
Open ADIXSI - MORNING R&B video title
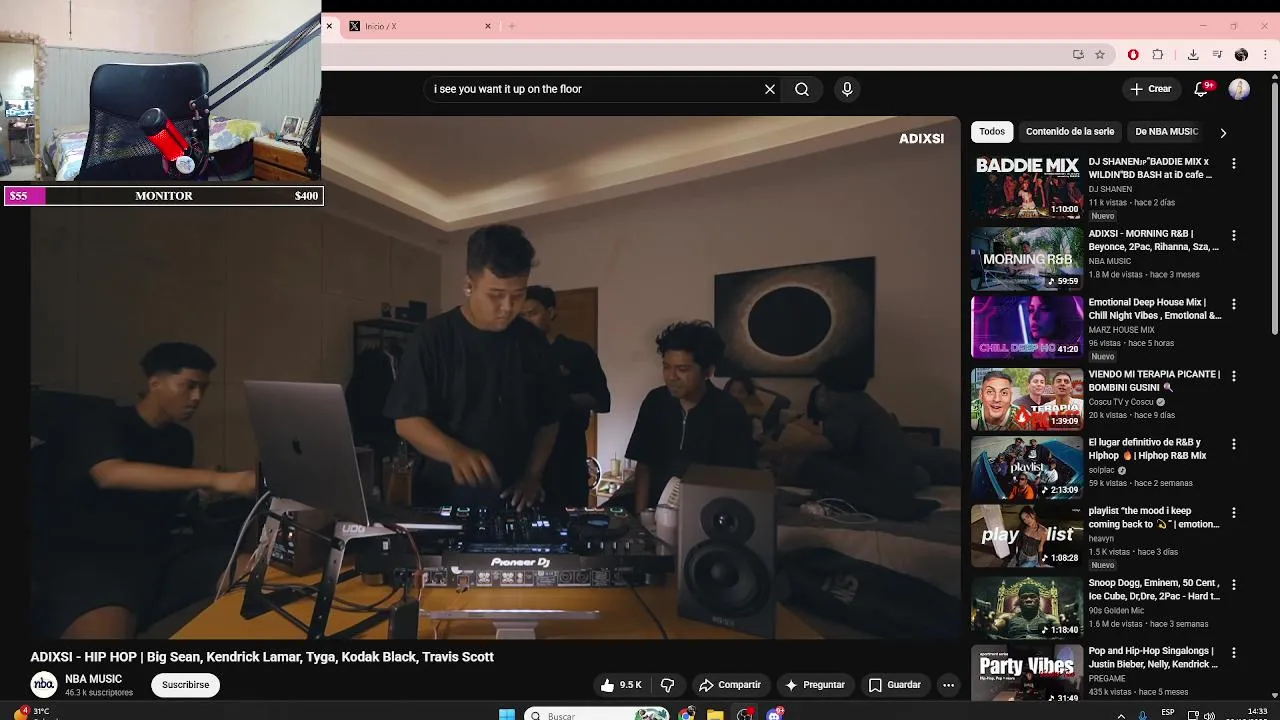point(1154,240)
